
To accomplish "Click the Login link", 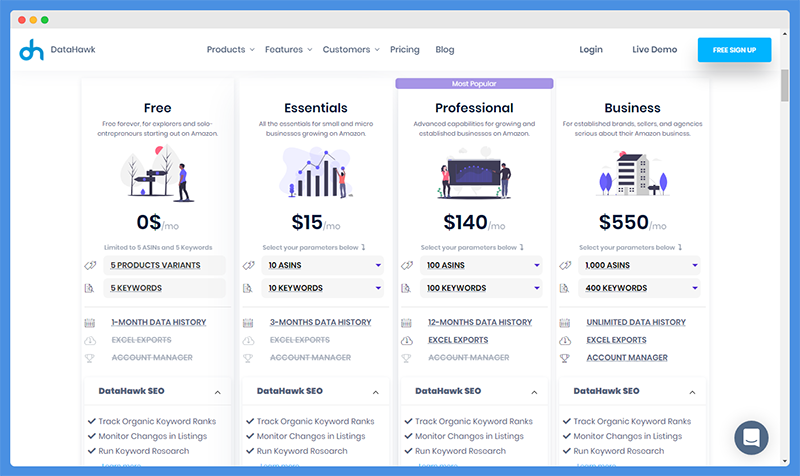I will coord(591,49).
